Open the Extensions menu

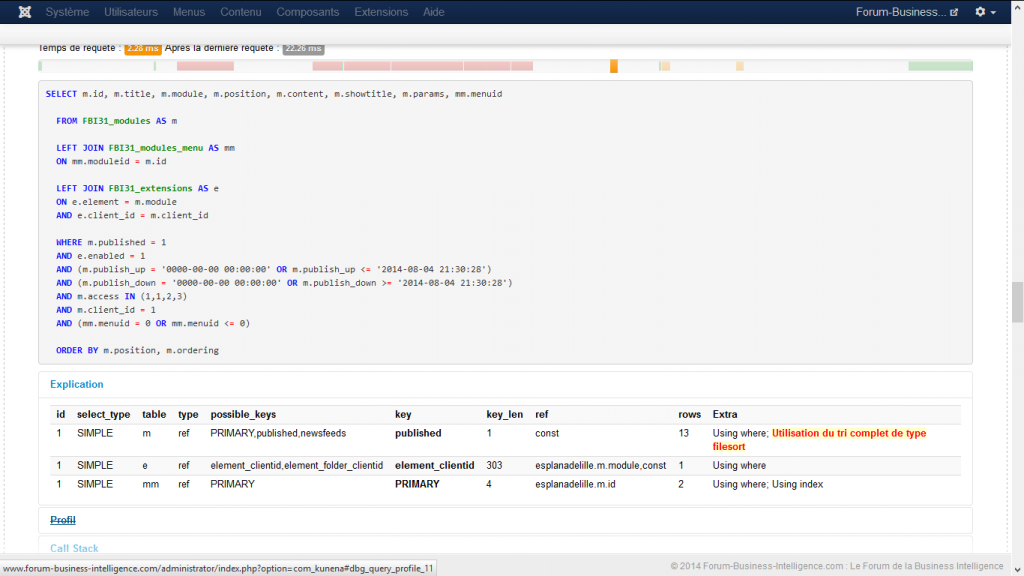coord(381,12)
